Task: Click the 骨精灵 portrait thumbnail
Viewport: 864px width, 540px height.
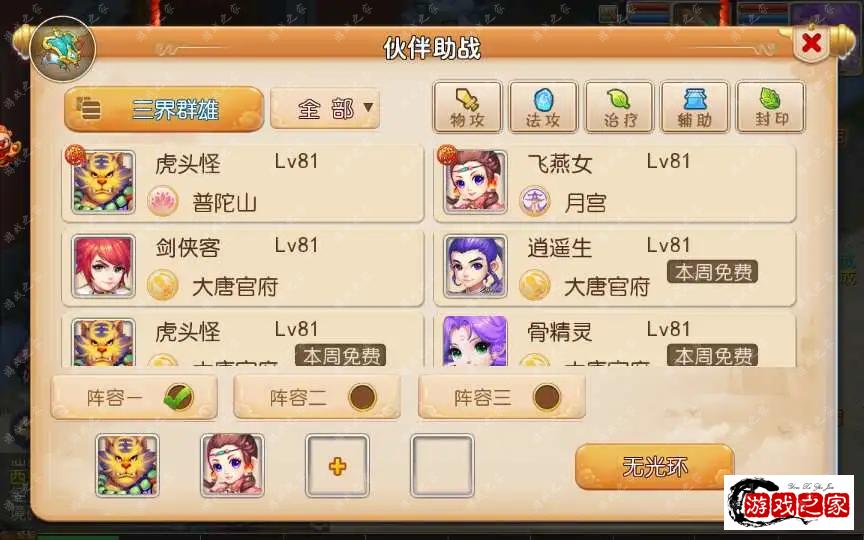Action: click(x=475, y=341)
